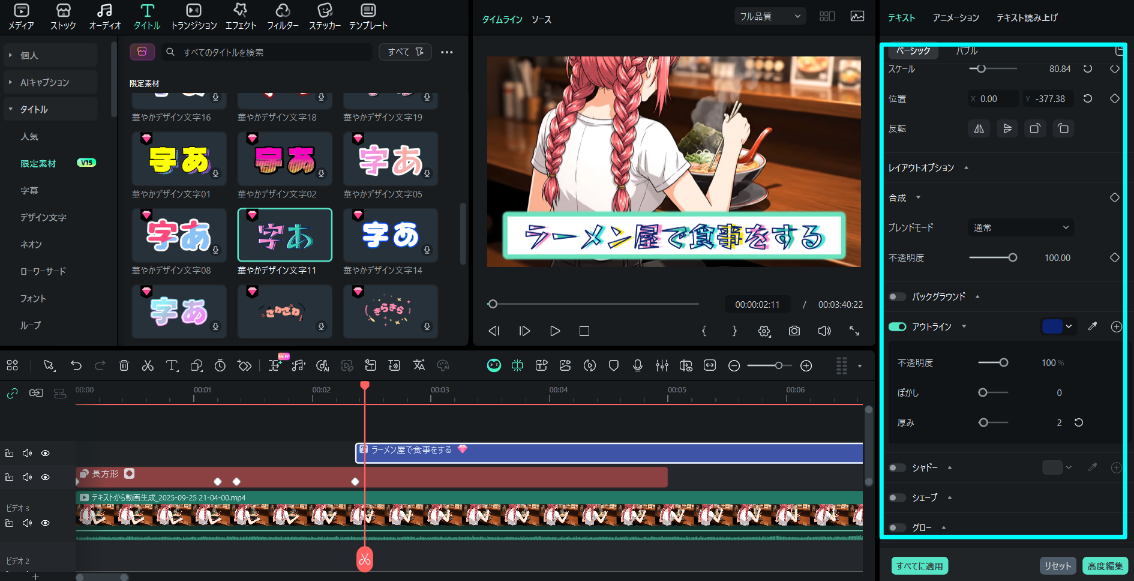Disable the アウトライン toggle
This screenshot has width=1134, height=581.
[x=895, y=326]
